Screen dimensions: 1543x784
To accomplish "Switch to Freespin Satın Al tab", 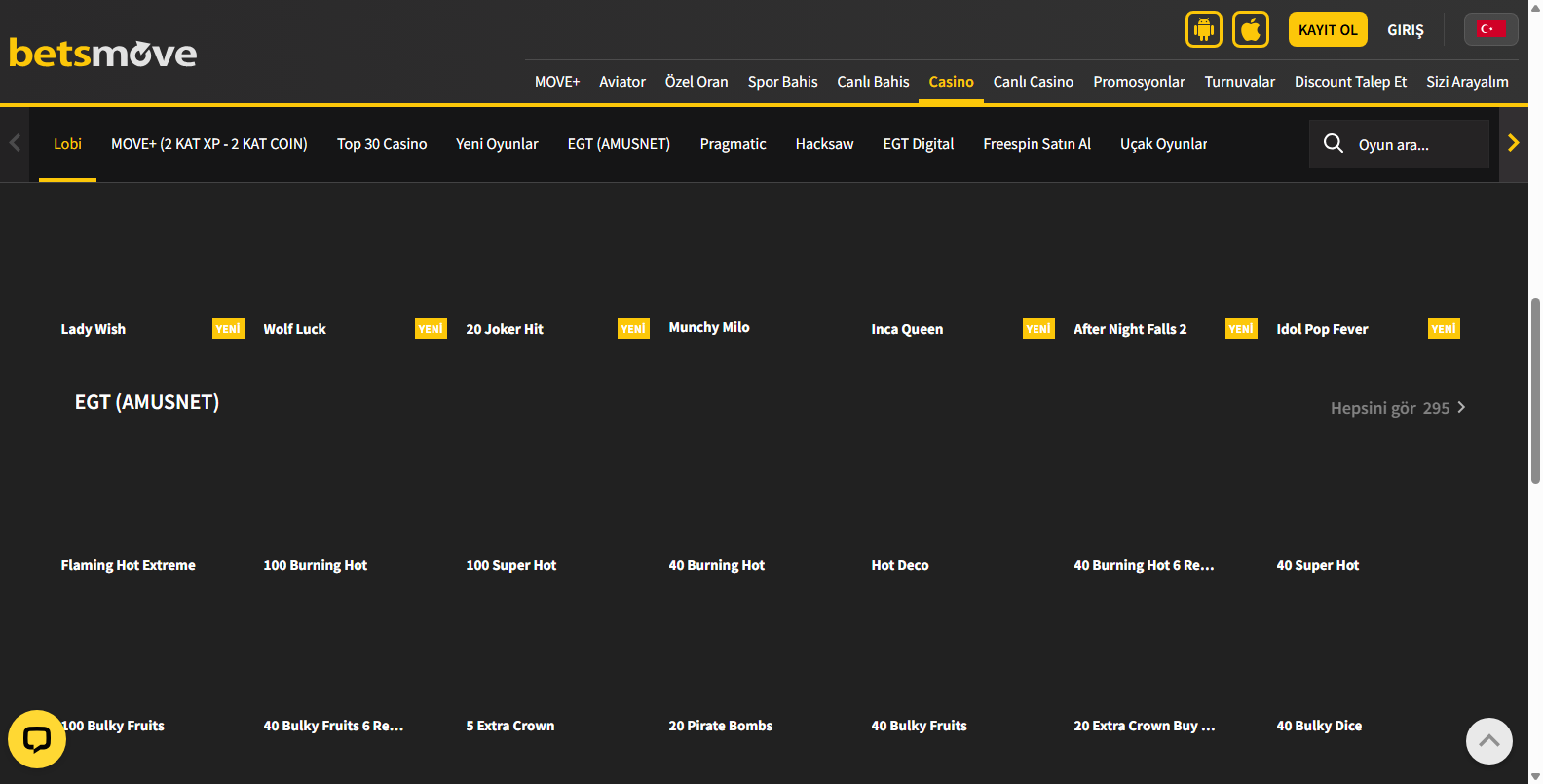I will (1037, 144).
